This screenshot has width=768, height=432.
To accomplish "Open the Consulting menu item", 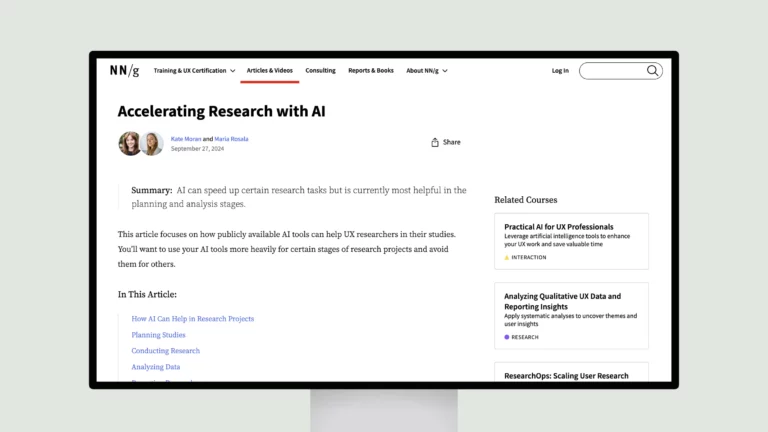I will (x=320, y=71).
